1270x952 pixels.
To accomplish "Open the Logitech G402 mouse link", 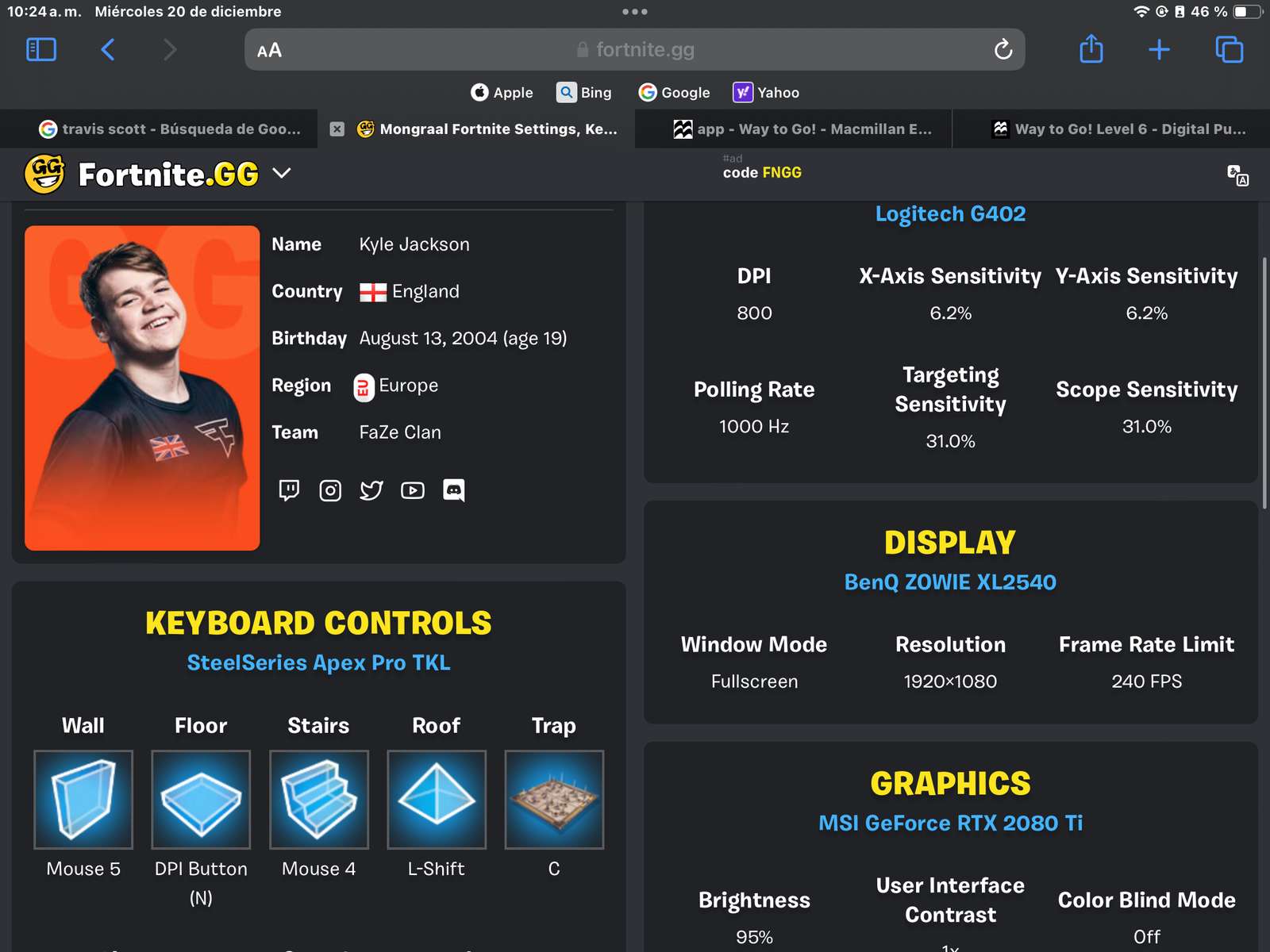I will (950, 214).
